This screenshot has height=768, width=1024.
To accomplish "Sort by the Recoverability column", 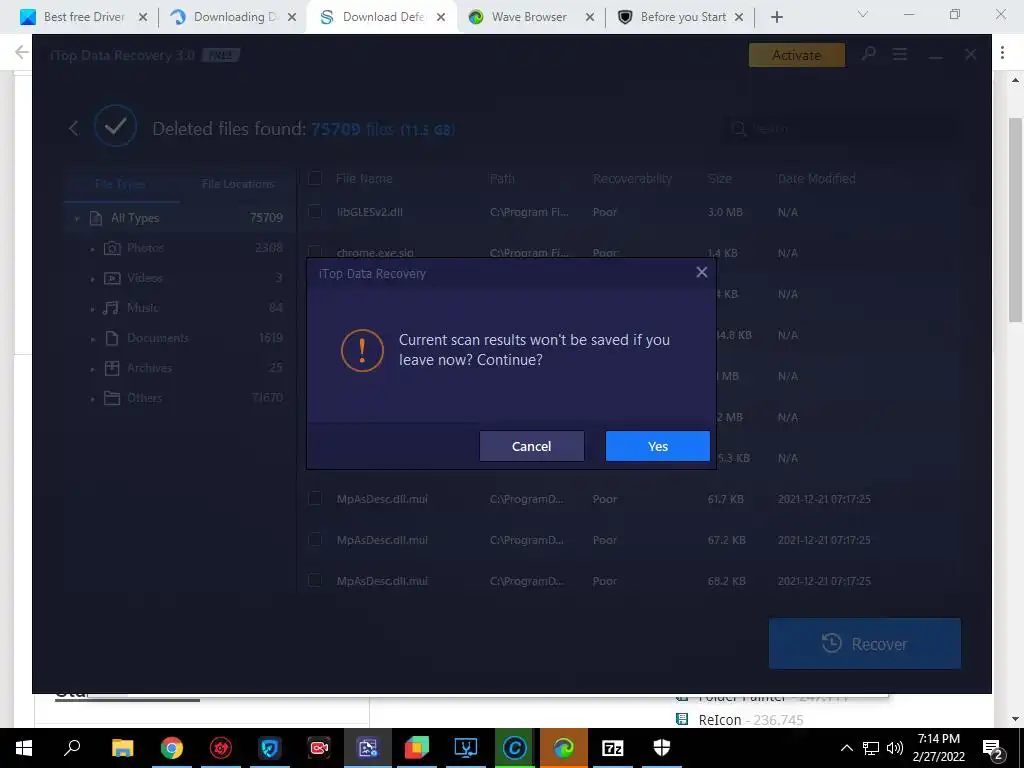I will click(632, 178).
